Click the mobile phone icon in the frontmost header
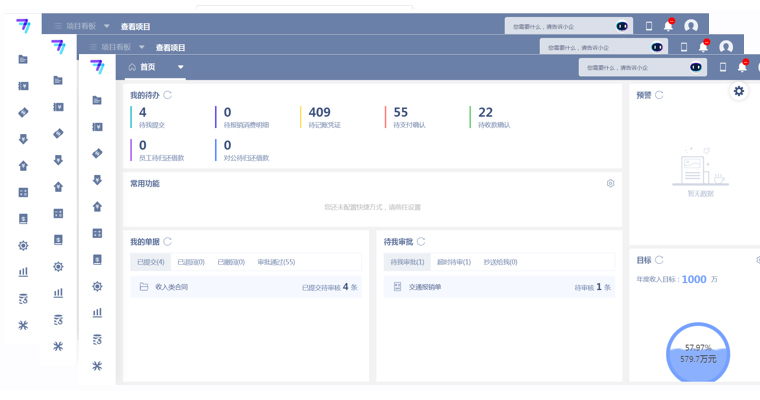The image size is (760, 400). tap(723, 67)
